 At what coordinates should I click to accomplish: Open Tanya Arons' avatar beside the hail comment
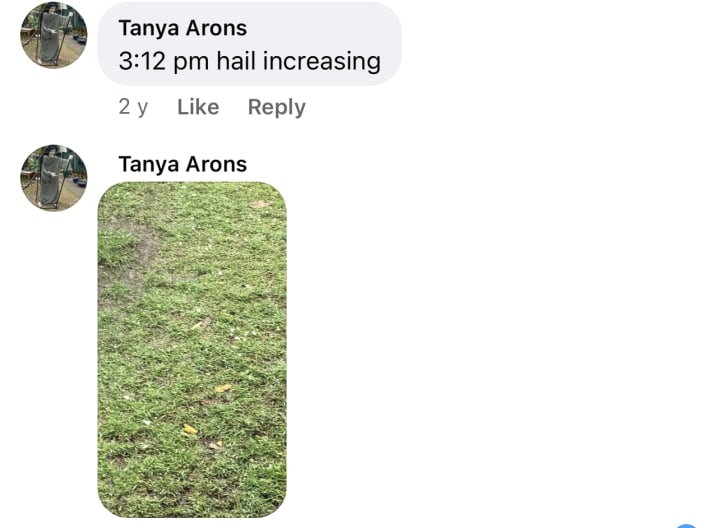(x=54, y=35)
